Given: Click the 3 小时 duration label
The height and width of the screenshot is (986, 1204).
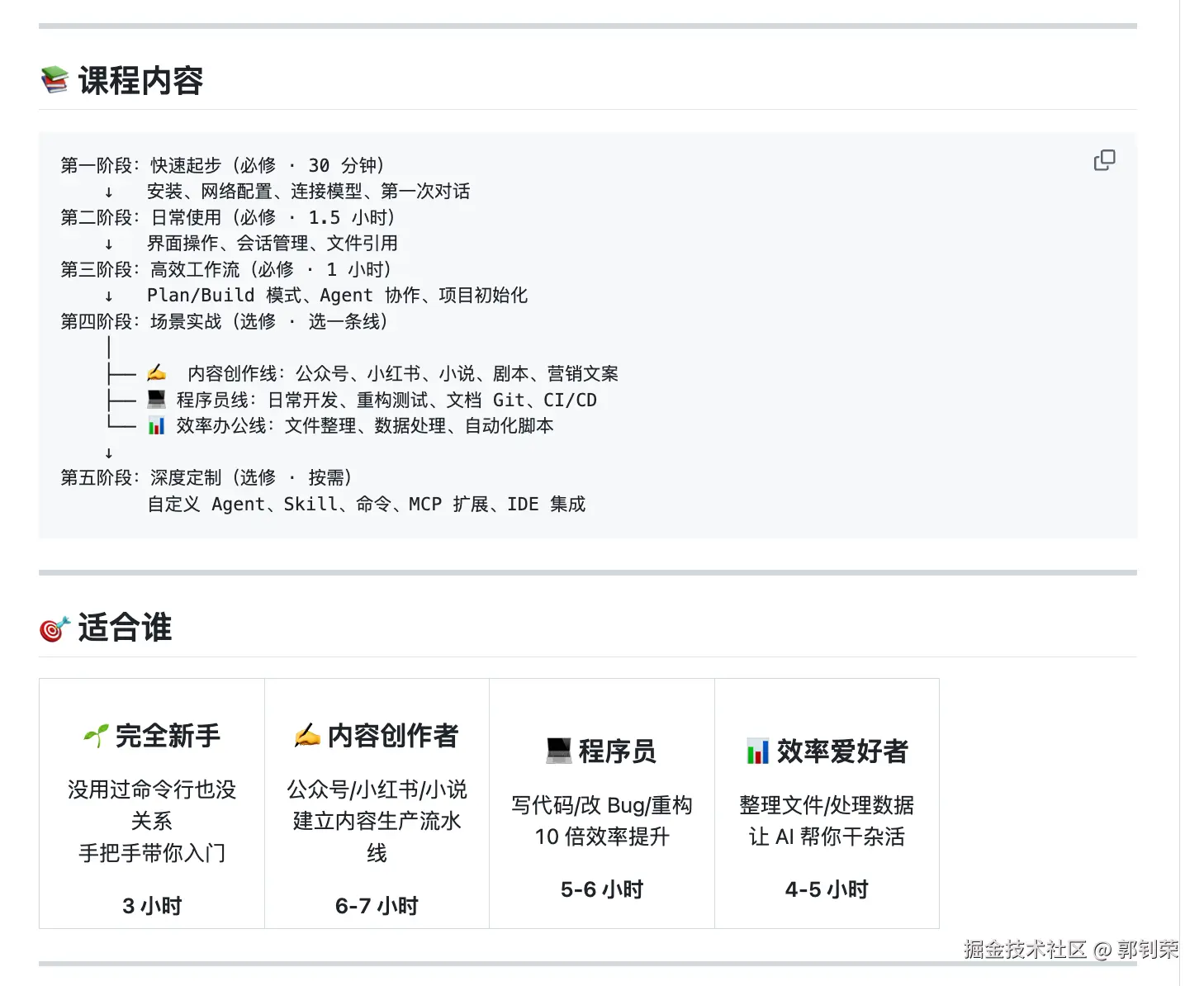Looking at the screenshot, I should pos(152,905).
